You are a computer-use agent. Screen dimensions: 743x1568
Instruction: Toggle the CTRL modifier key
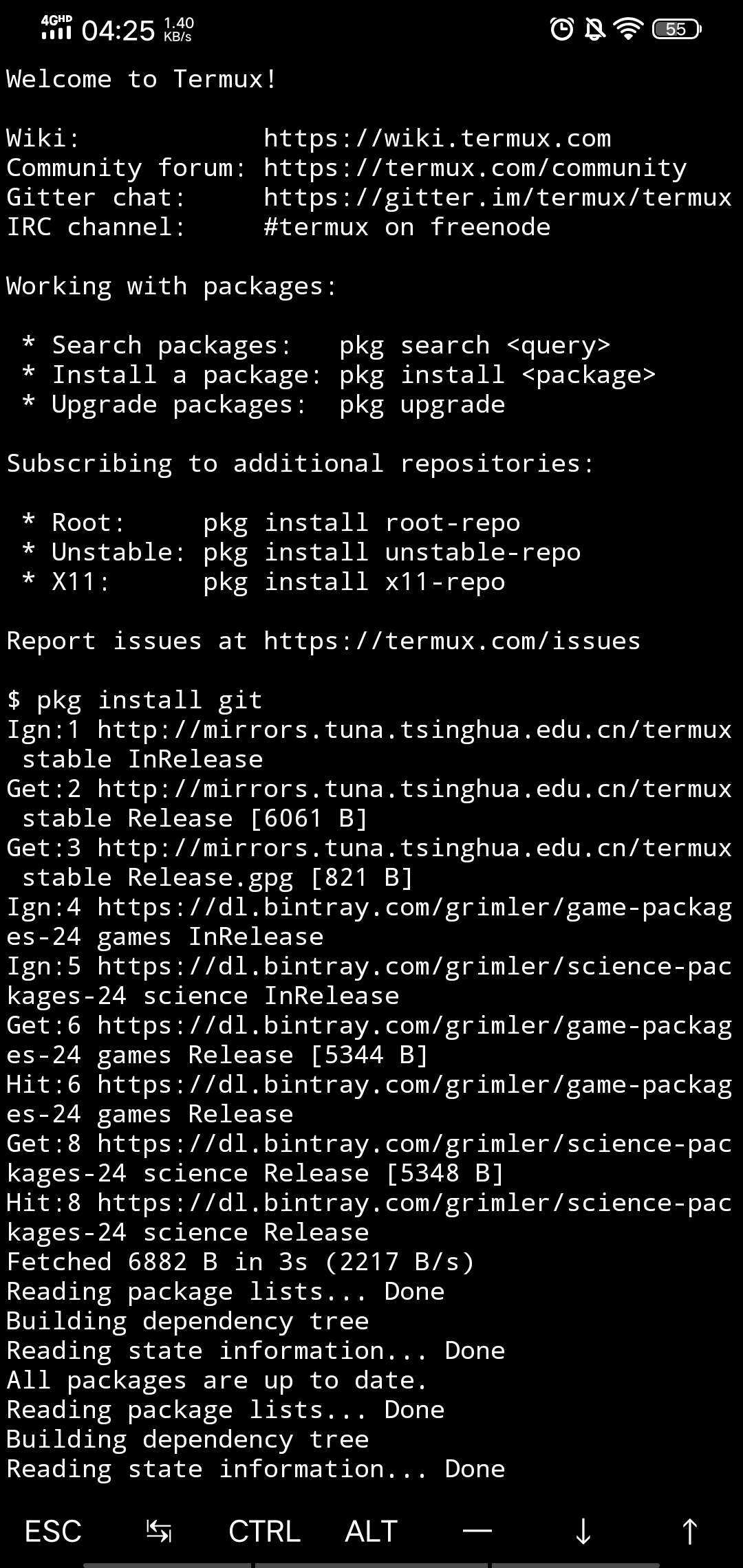coord(265,1532)
